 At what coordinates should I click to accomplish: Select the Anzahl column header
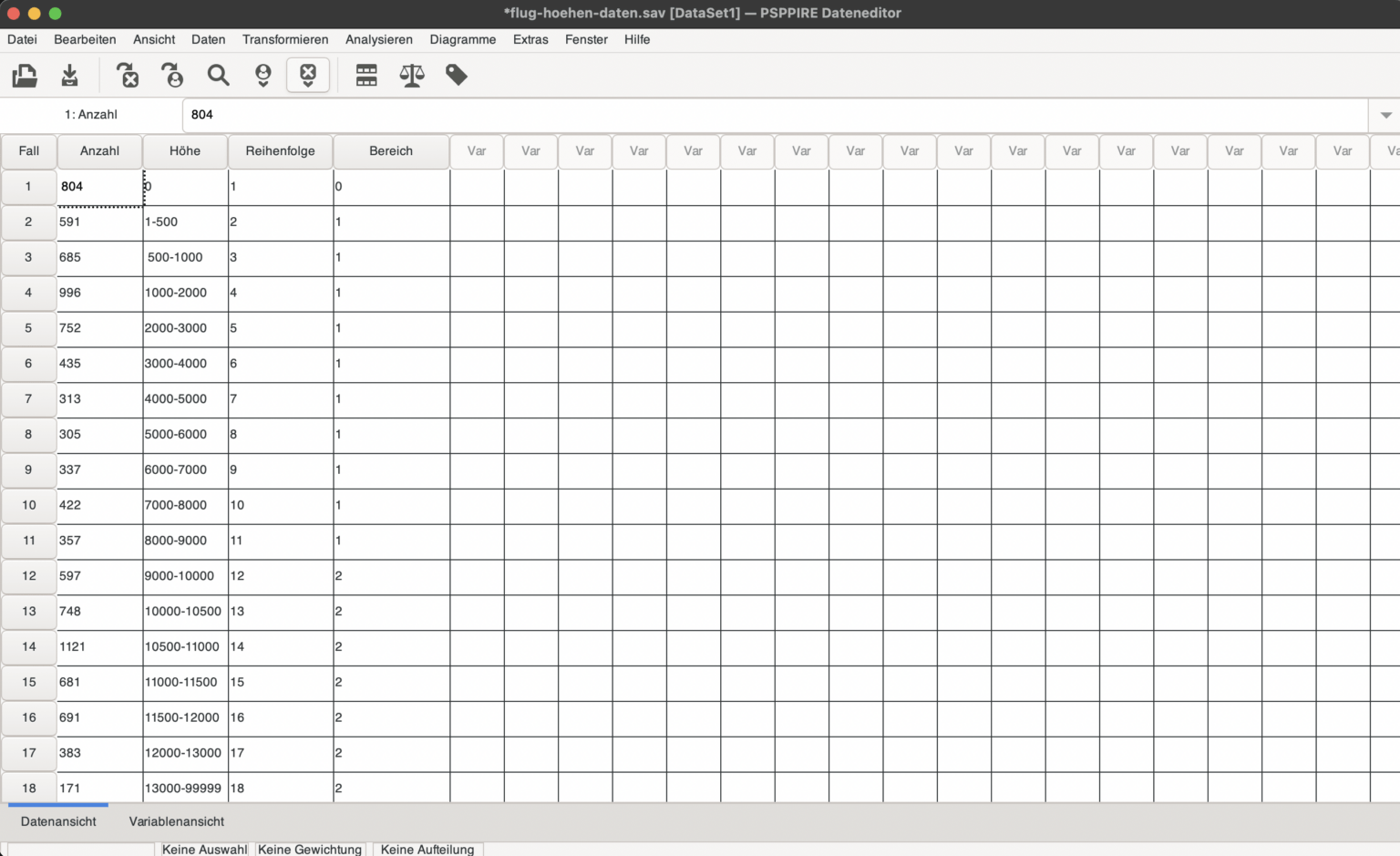pos(99,151)
